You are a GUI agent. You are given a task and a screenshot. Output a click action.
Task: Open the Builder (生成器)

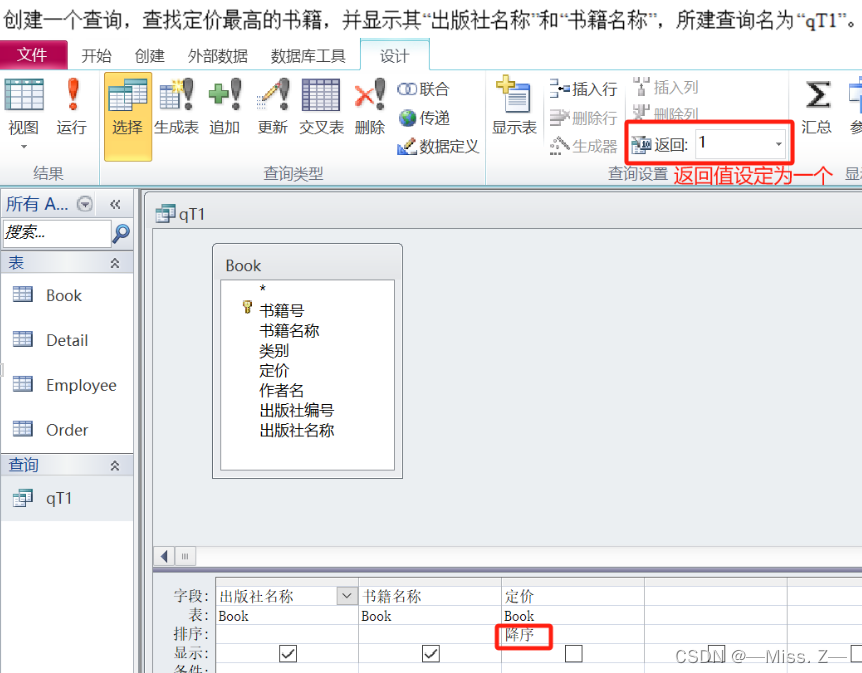583,146
